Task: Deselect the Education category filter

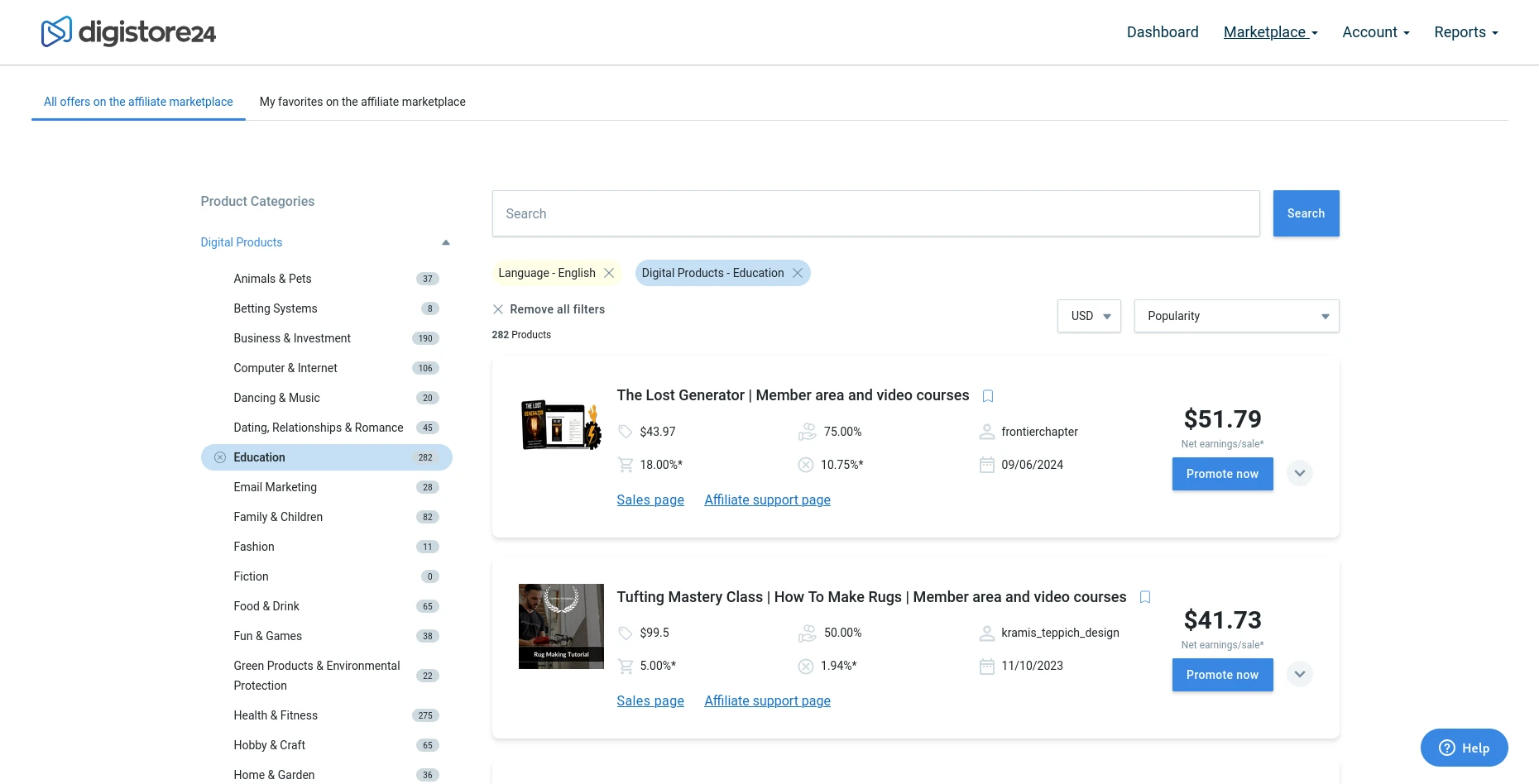Action: pyautogui.click(x=219, y=457)
